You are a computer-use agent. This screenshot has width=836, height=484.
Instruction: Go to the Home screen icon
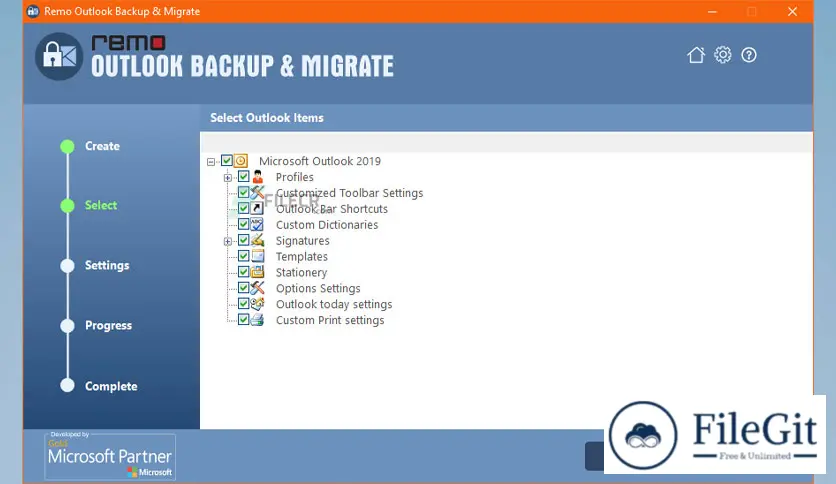pyautogui.click(x=696, y=55)
